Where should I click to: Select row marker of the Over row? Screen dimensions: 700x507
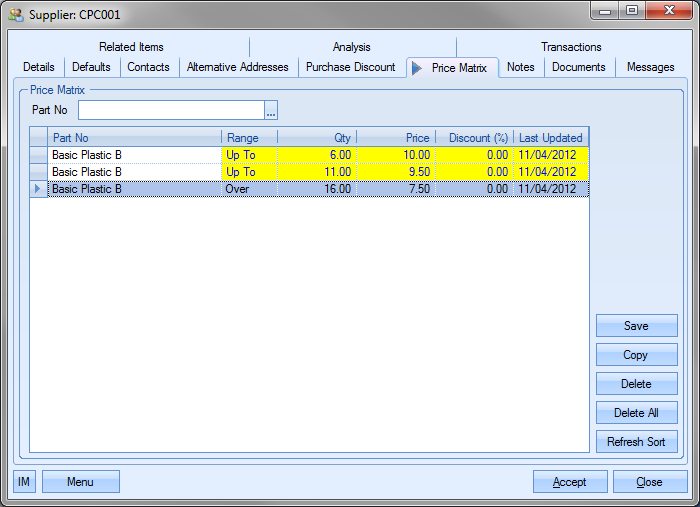coord(39,189)
